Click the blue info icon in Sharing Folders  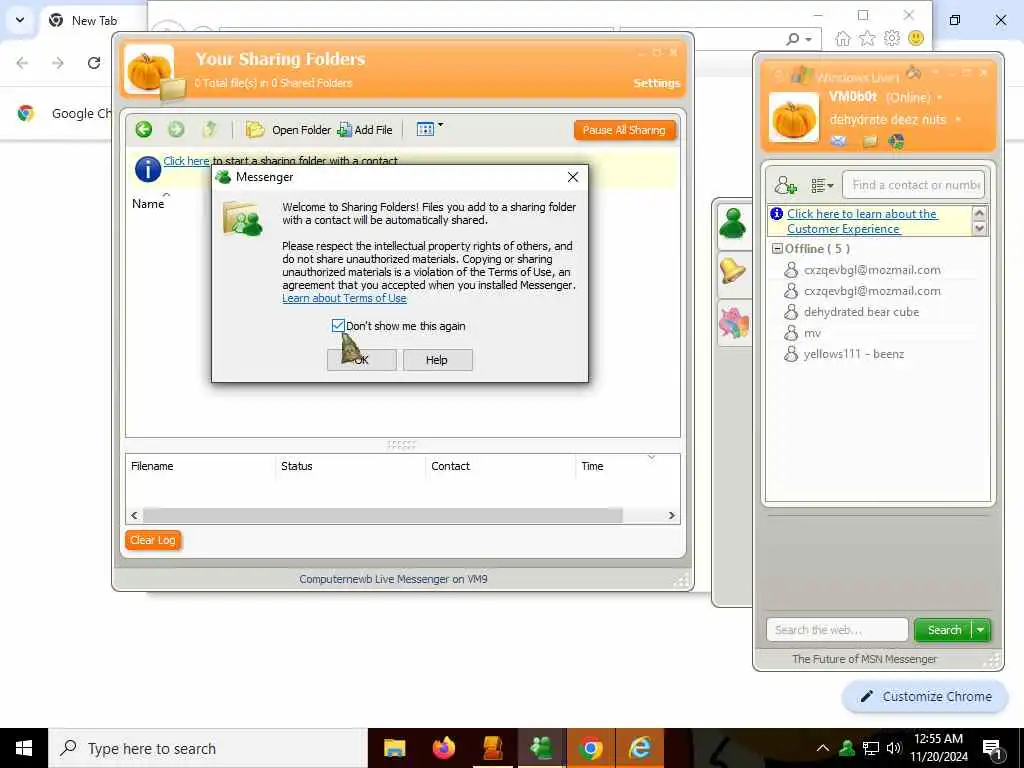(148, 169)
